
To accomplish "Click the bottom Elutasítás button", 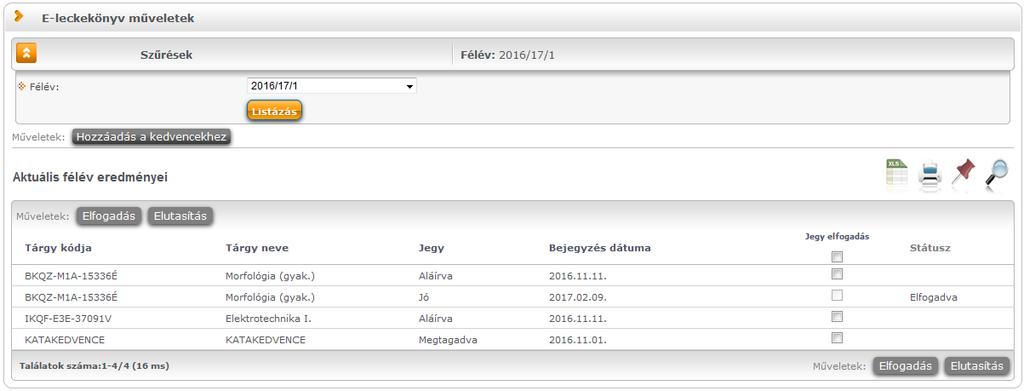I will pyautogui.click(x=977, y=366).
